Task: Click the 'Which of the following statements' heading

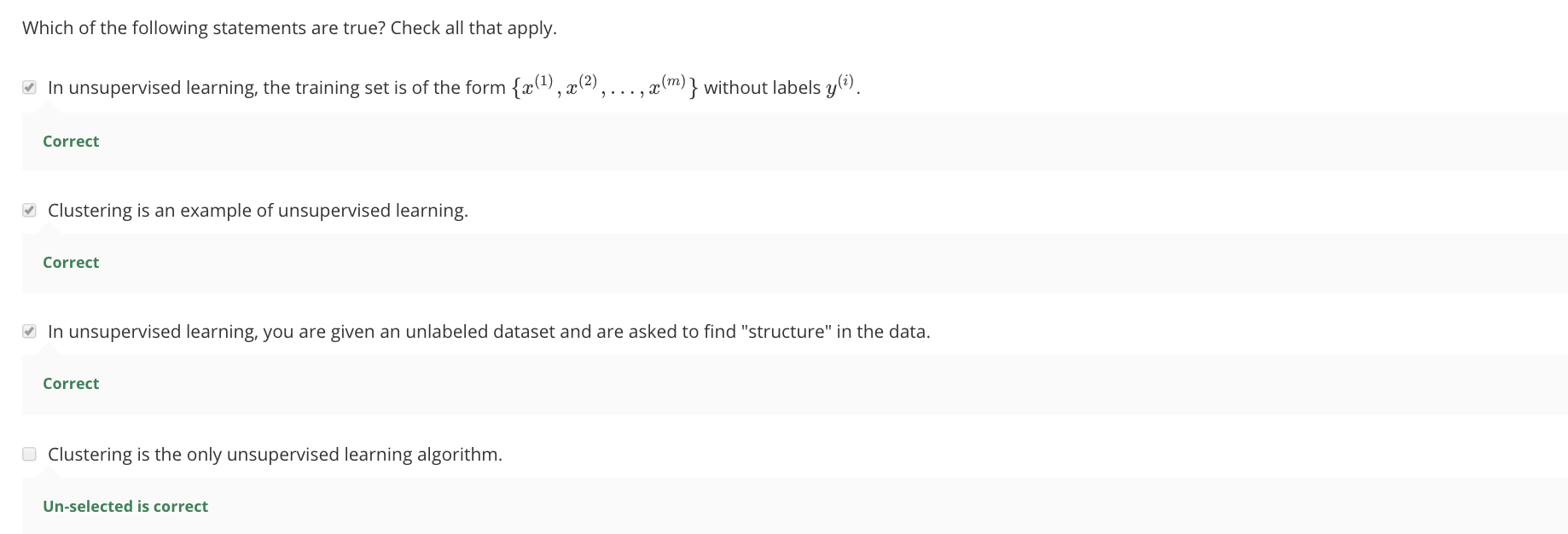Action: pos(205,28)
